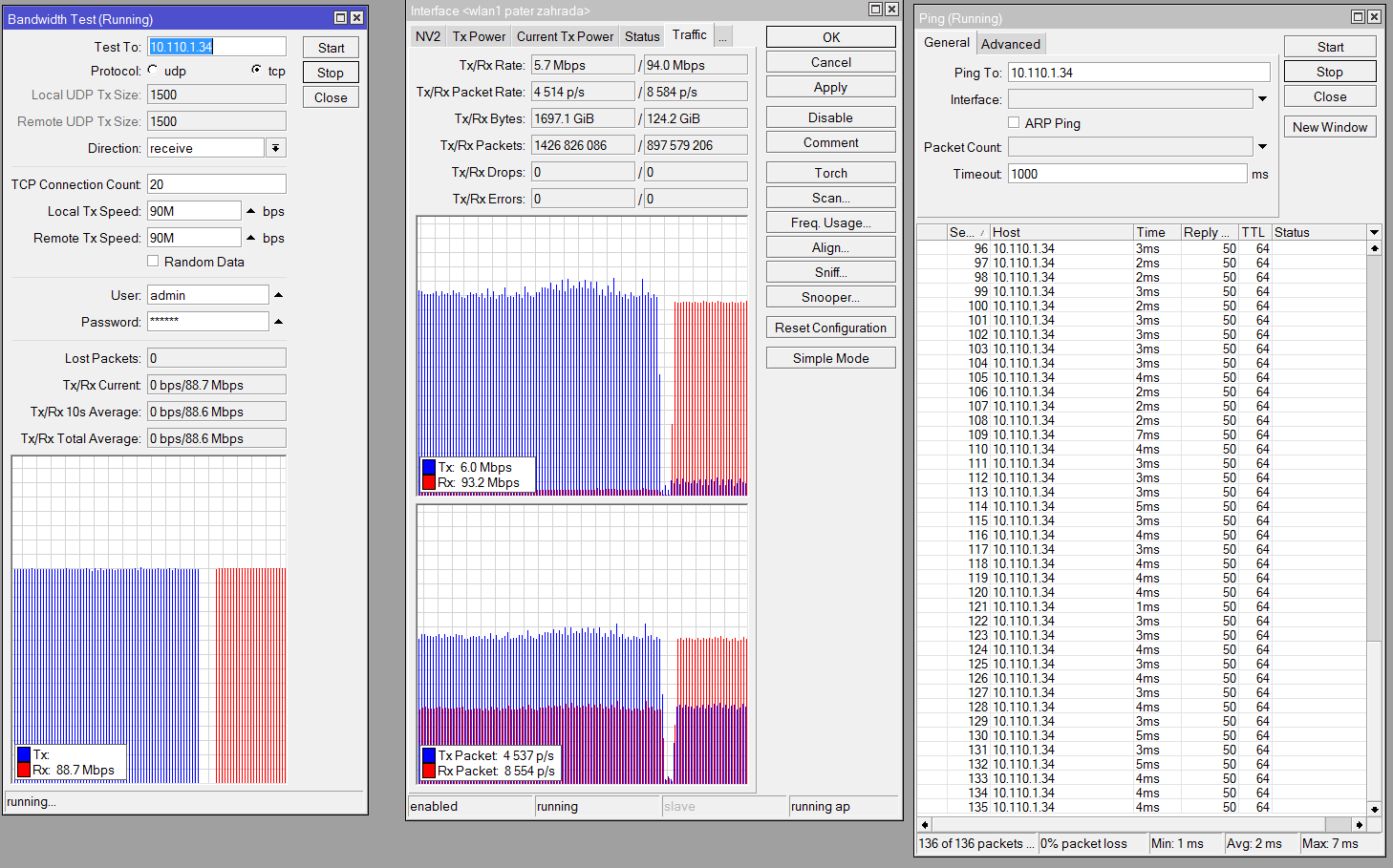Select ping row with sequence 121
Screen dimensions: 1393x868
click(x=1142, y=606)
